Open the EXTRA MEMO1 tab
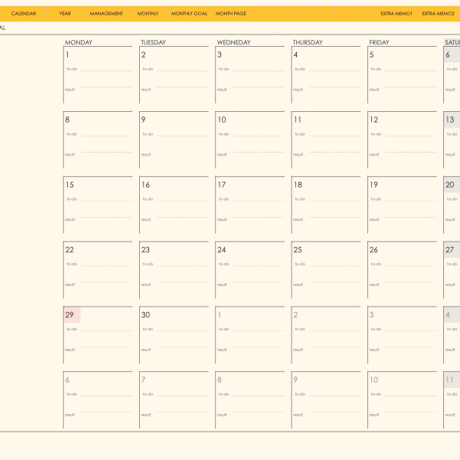460x460 pixels. (396, 14)
